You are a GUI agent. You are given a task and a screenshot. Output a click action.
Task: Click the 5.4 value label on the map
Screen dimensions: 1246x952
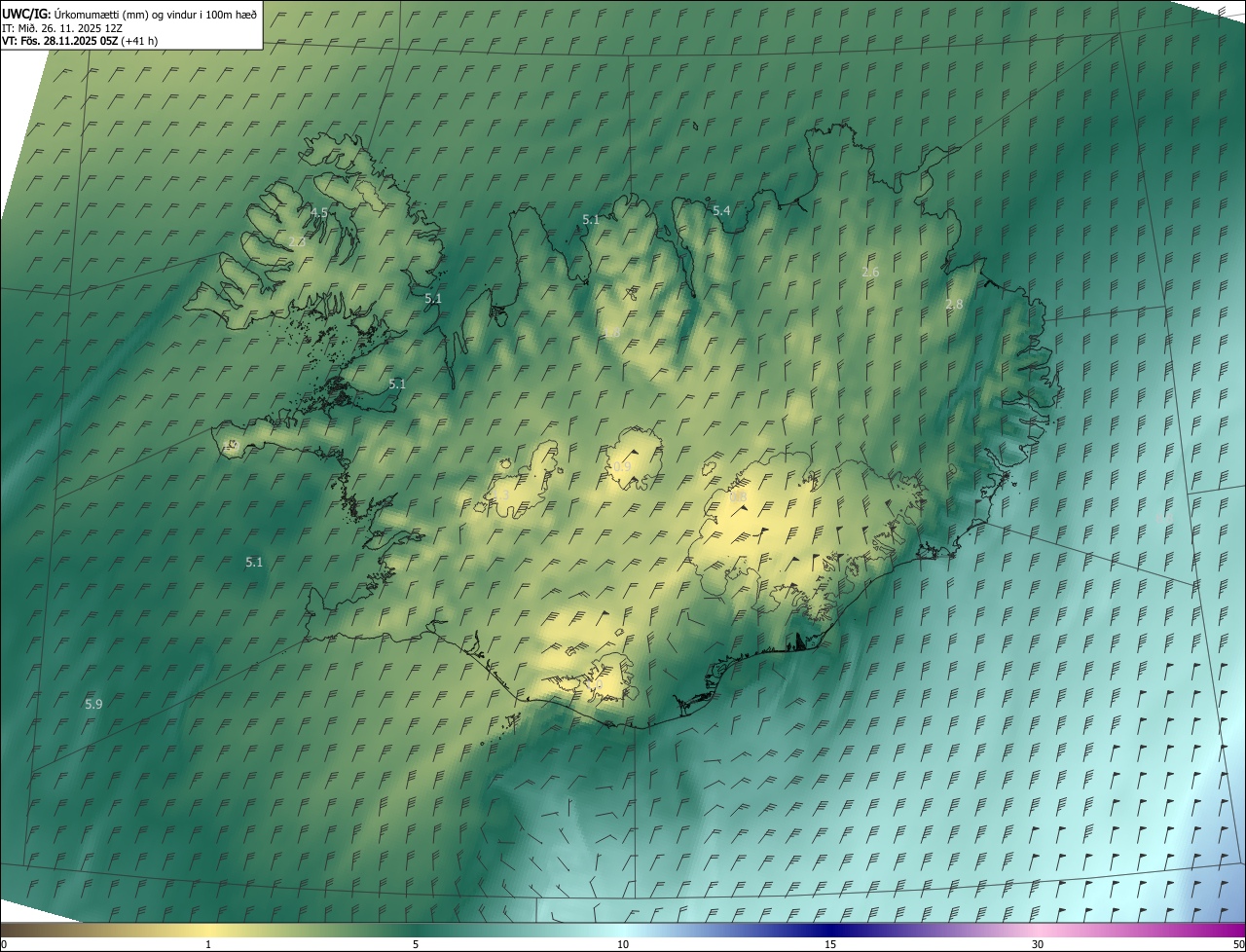click(721, 210)
